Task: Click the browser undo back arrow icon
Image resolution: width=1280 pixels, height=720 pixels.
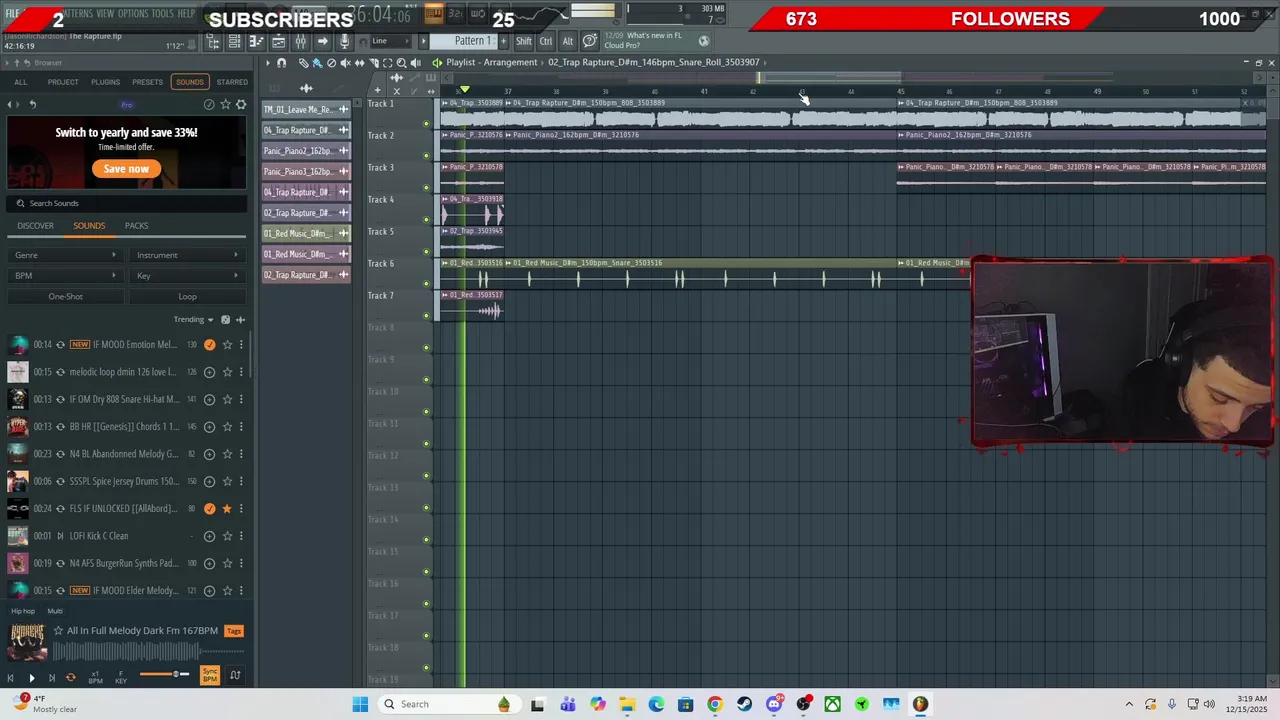Action: (33, 104)
